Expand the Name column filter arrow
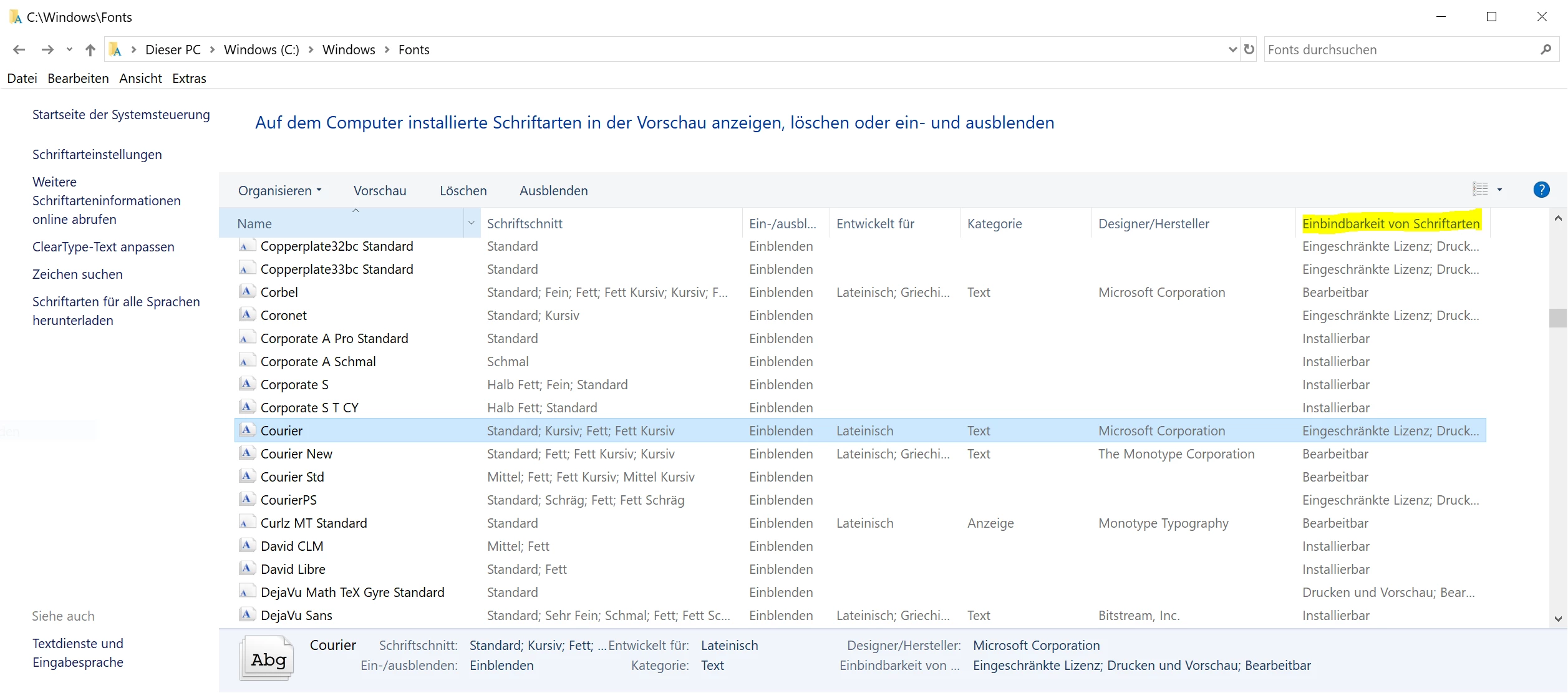This screenshot has width=1568, height=693. click(x=472, y=223)
